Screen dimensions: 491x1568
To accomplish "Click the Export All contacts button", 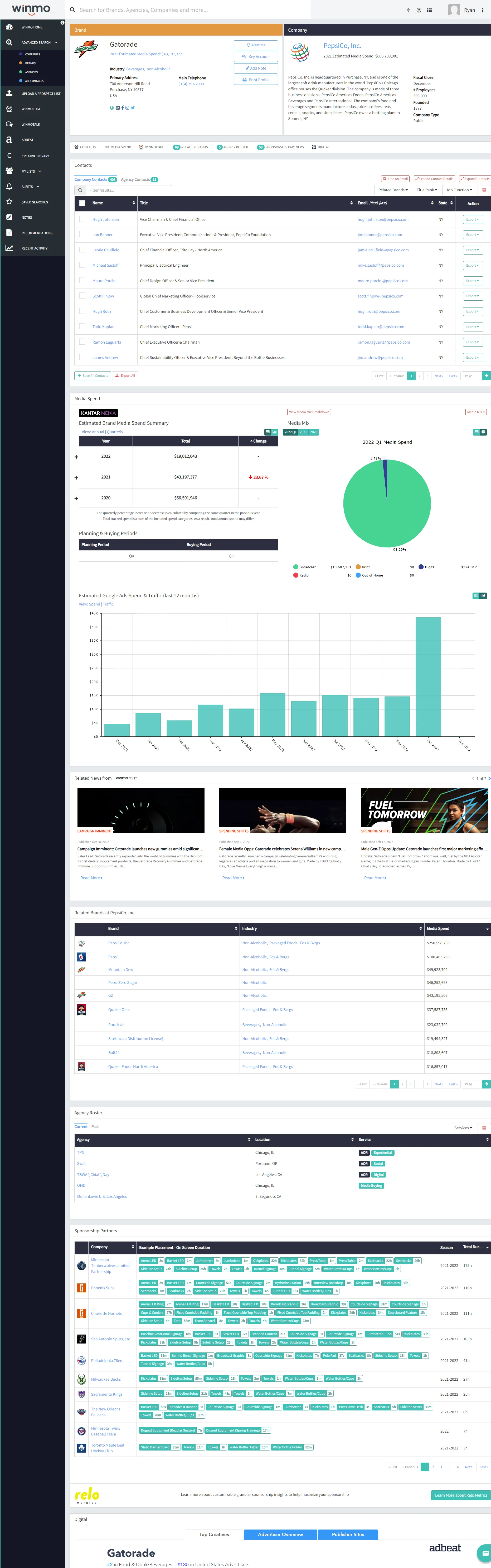I will click(125, 375).
